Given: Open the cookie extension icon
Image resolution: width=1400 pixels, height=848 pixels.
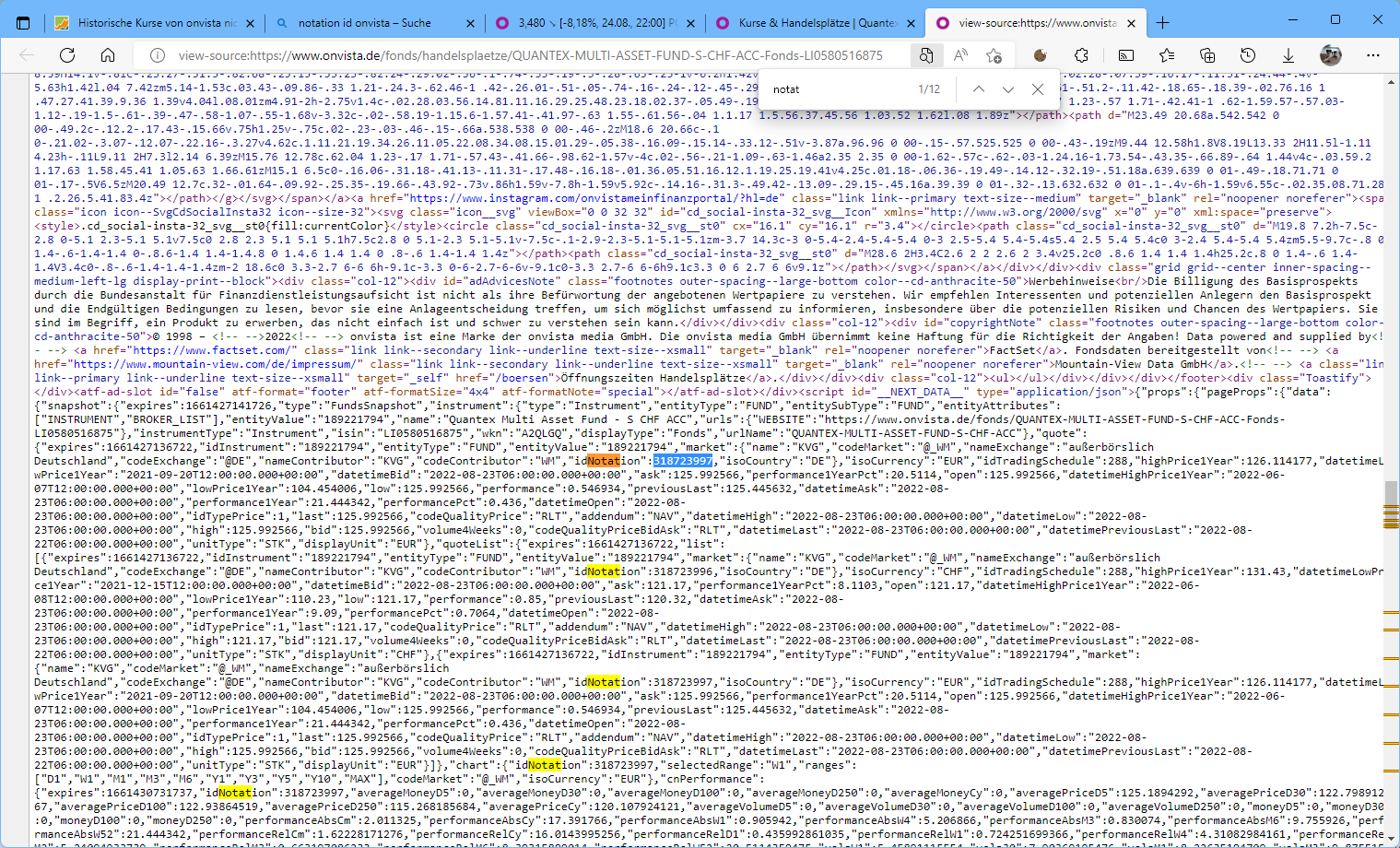Looking at the screenshot, I should 1041,55.
